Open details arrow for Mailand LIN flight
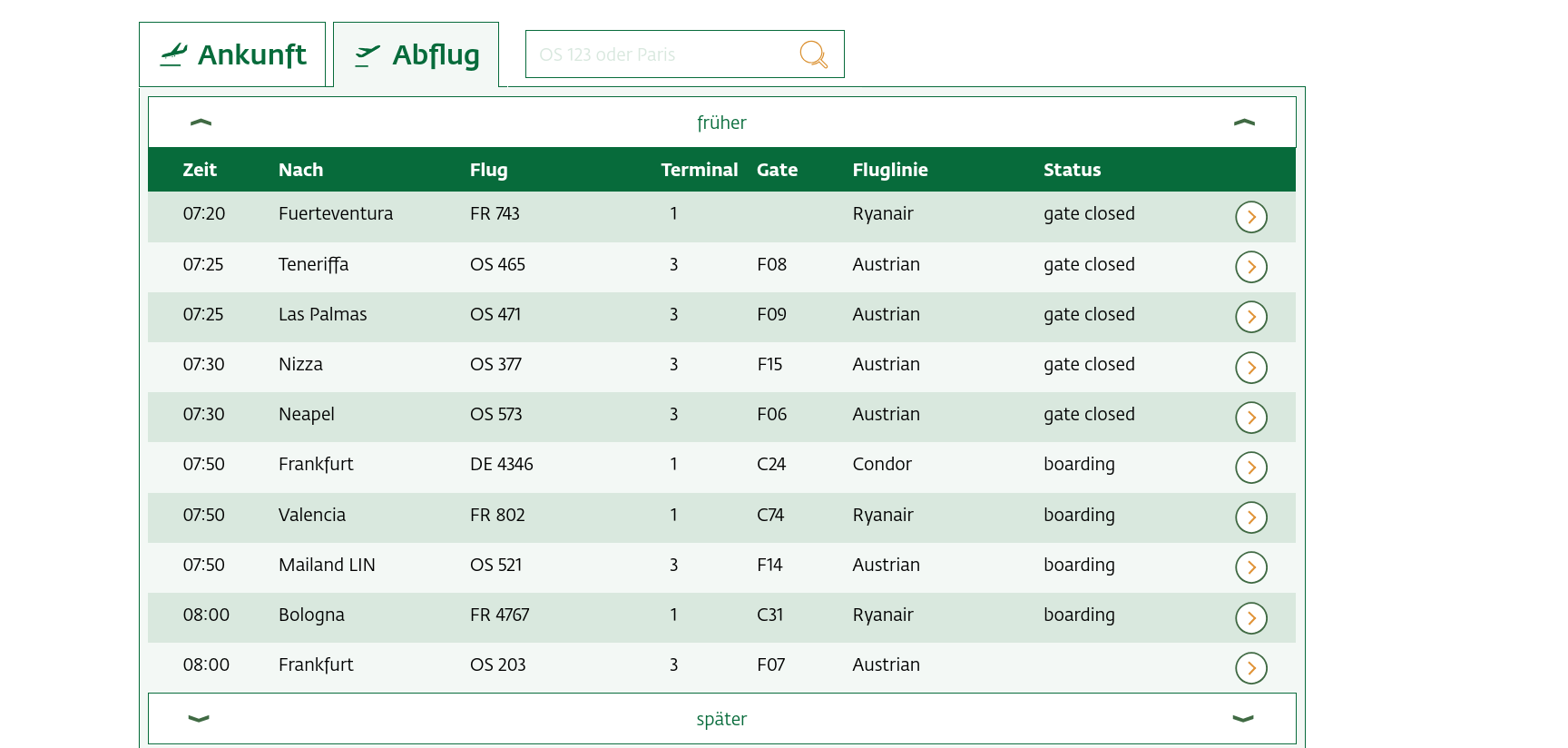The image size is (1568, 748). coord(1250,567)
